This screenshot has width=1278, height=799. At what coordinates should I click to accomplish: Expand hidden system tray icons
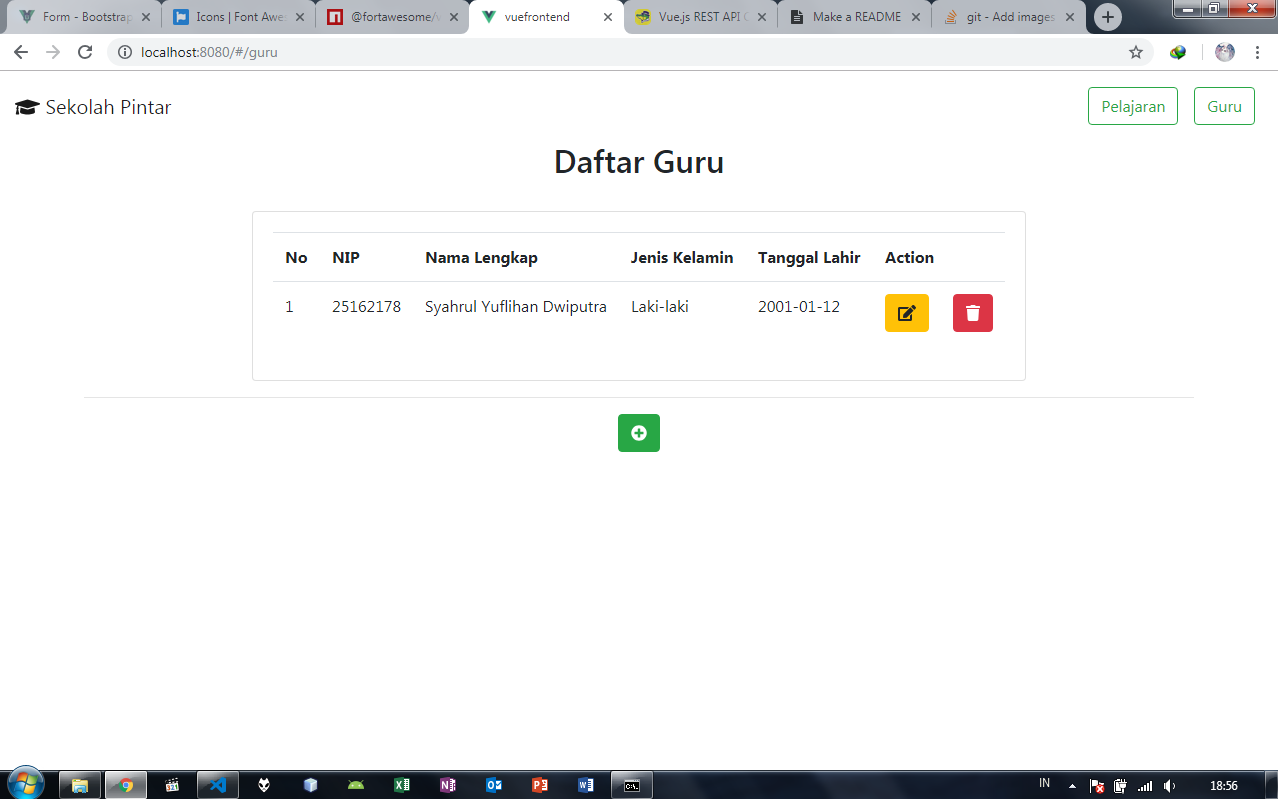[x=1071, y=785]
